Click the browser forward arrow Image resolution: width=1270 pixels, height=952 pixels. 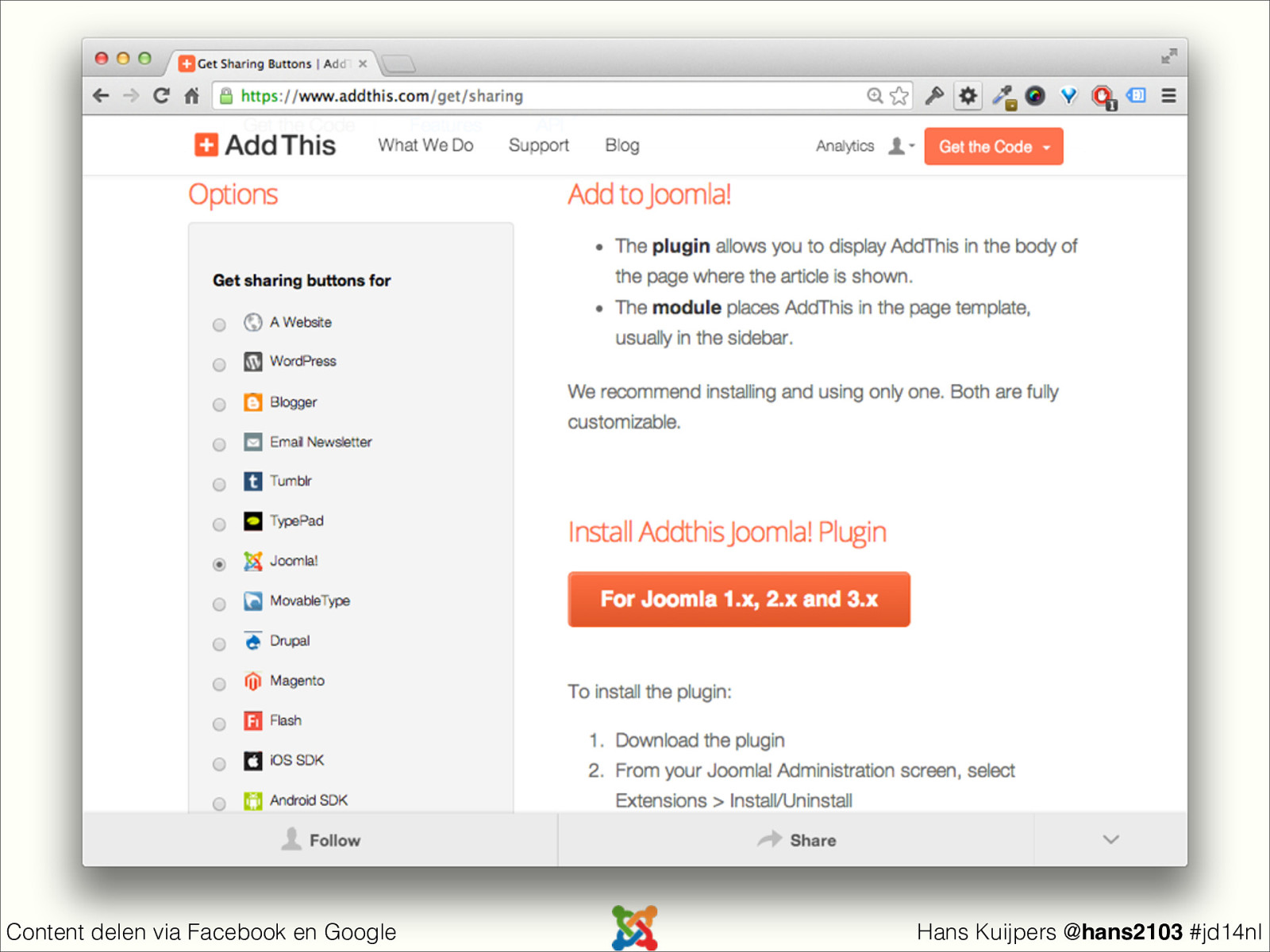[x=131, y=96]
